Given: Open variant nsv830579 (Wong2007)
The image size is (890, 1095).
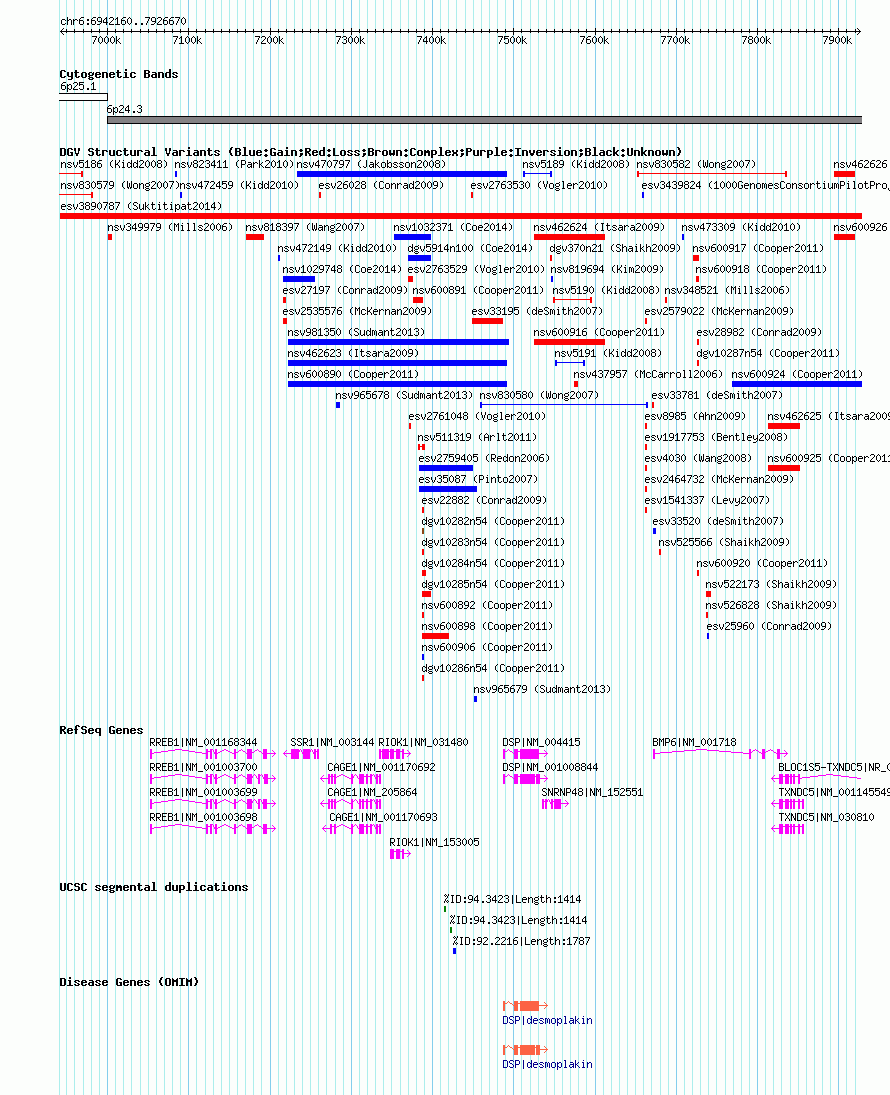Looking at the screenshot, I should point(119,186).
